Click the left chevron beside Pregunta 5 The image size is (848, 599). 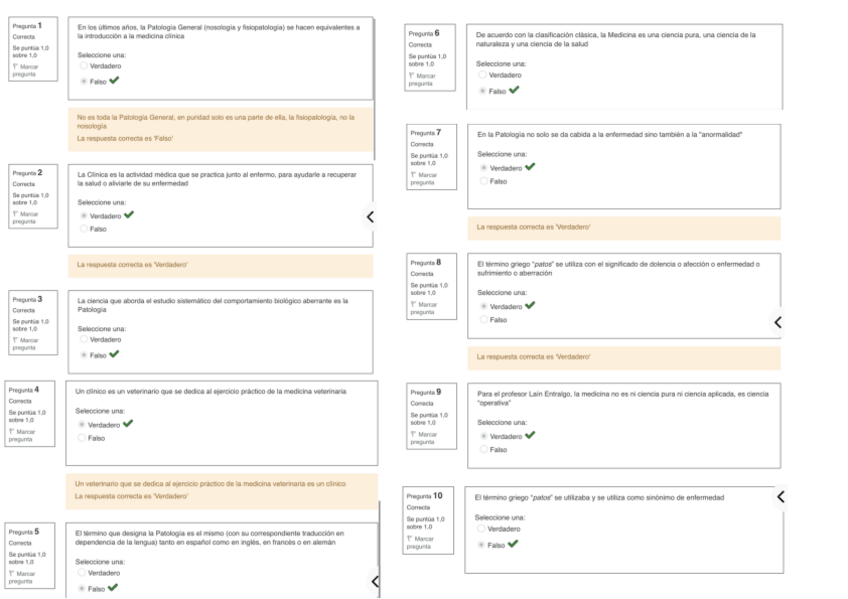pyautogui.click(x=375, y=582)
